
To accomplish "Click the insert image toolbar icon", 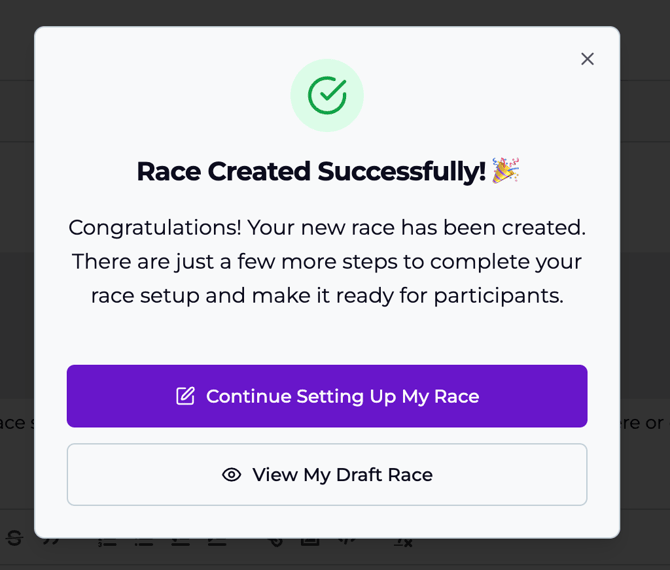I will tap(310, 541).
